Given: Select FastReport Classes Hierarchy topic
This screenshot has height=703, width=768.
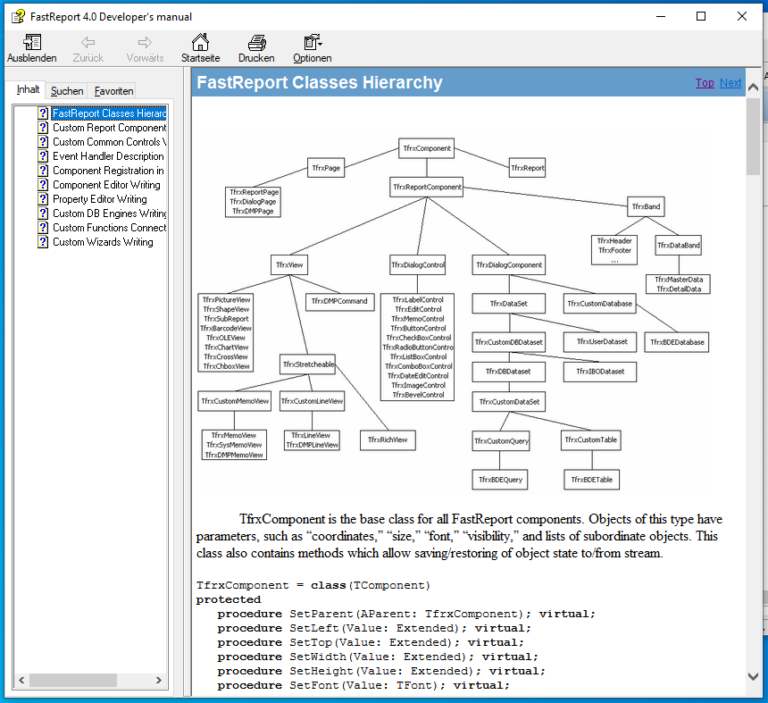Looking at the screenshot, I should coord(109,114).
